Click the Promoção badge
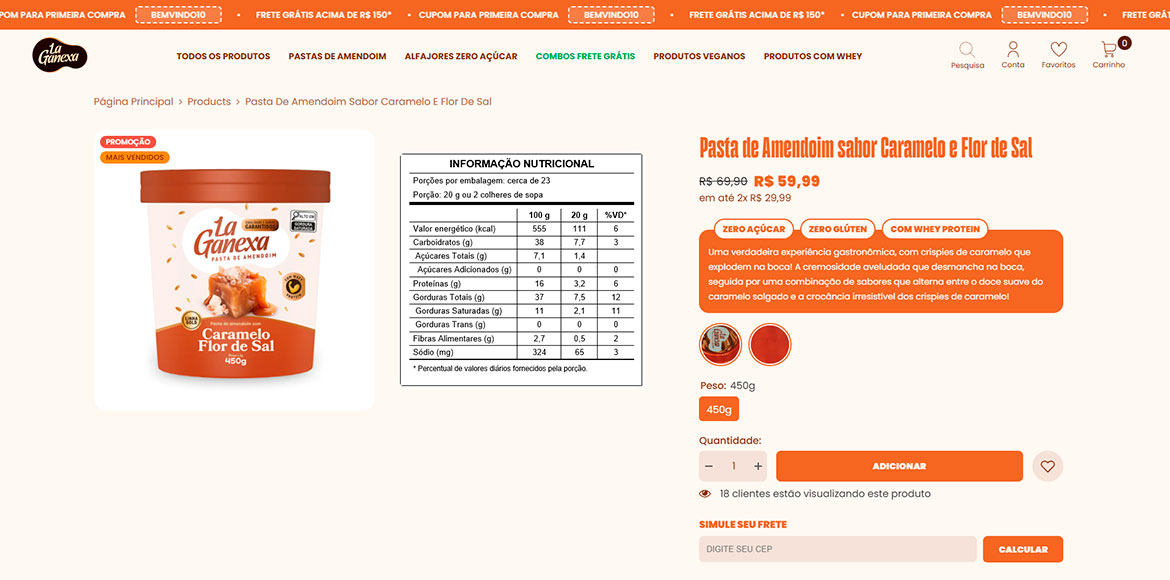The image size is (1170, 580). [x=128, y=142]
